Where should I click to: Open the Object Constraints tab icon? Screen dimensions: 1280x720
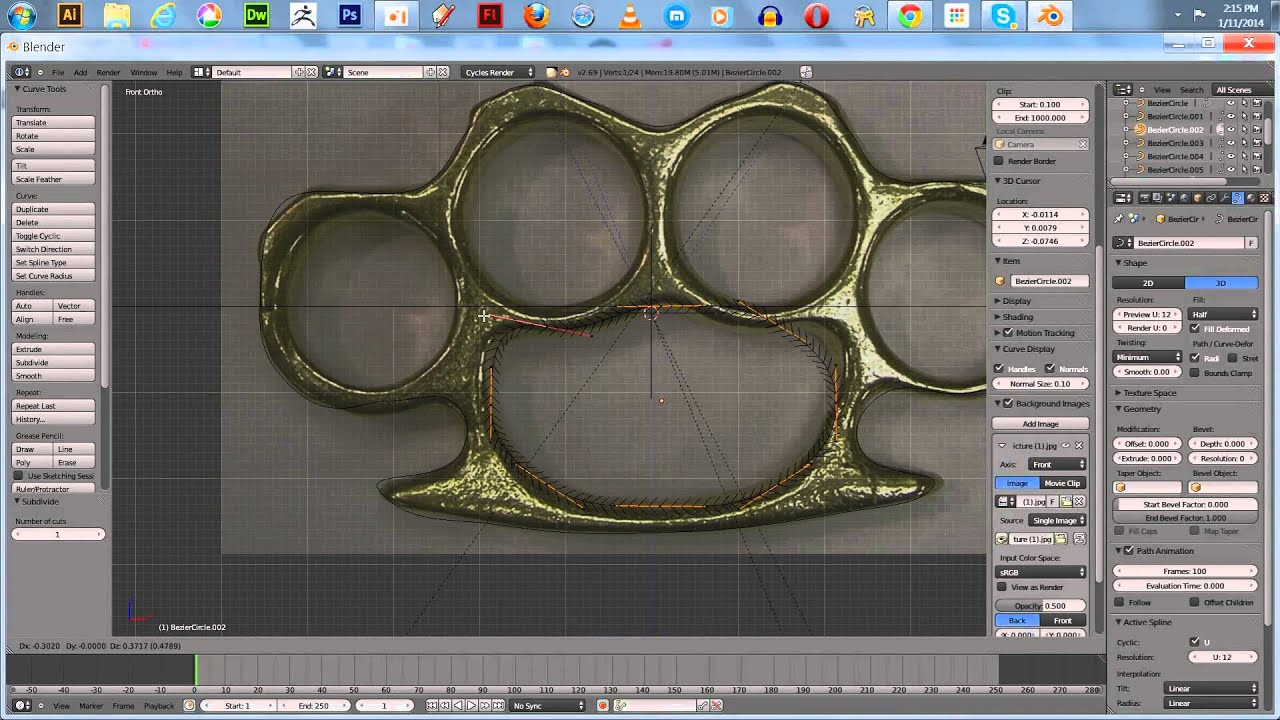1211,197
